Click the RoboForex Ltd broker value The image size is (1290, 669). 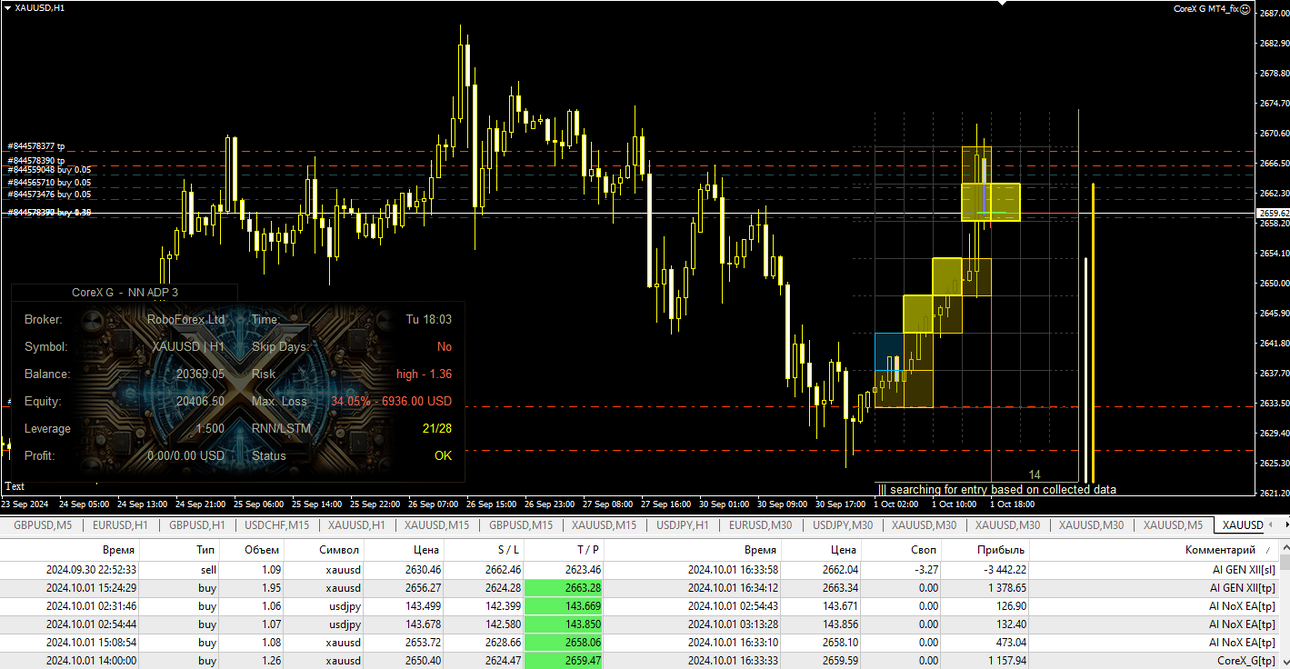click(x=186, y=319)
